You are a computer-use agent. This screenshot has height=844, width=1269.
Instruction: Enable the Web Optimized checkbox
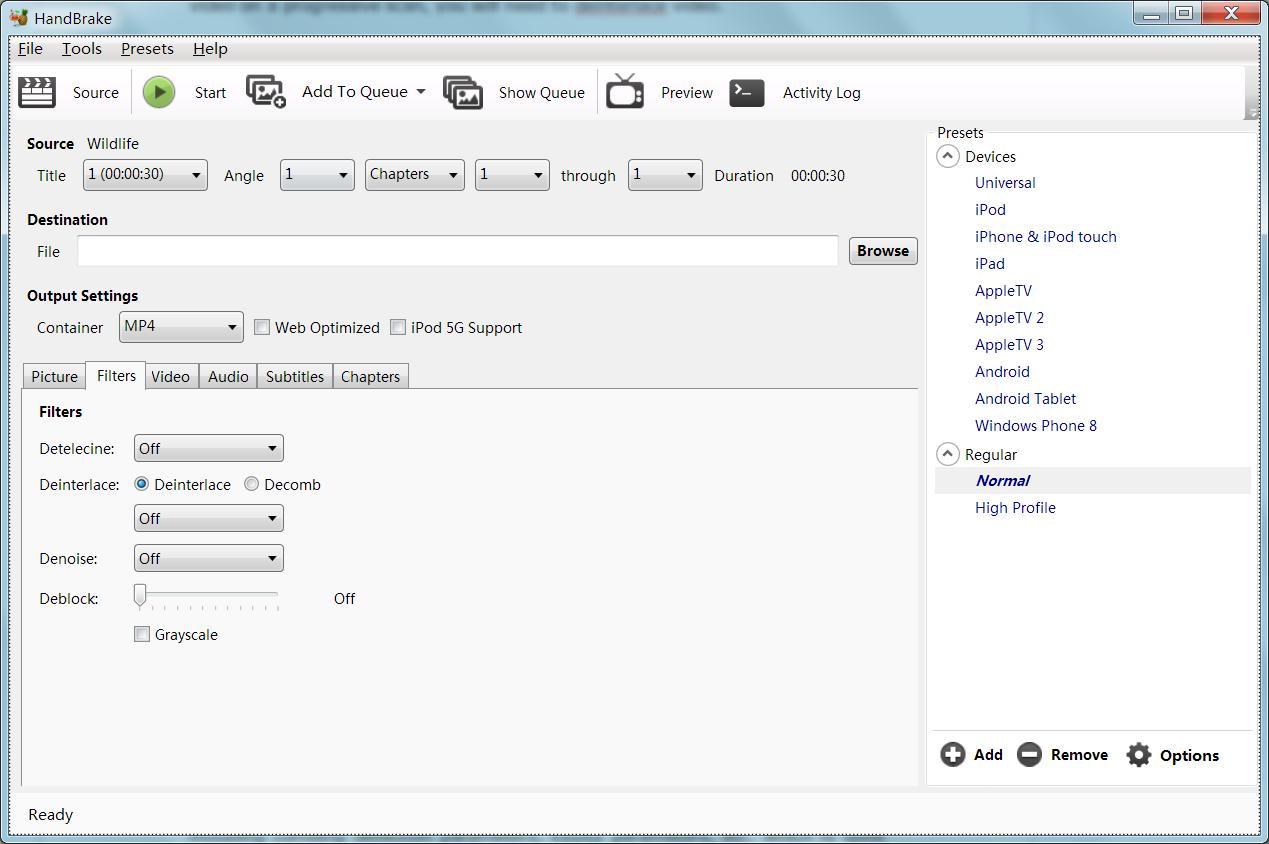(262, 327)
